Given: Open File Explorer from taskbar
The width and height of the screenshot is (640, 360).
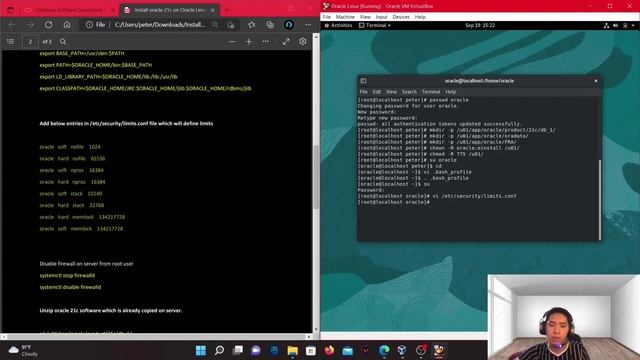Looking at the screenshot, I should click(x=292, y=350).
